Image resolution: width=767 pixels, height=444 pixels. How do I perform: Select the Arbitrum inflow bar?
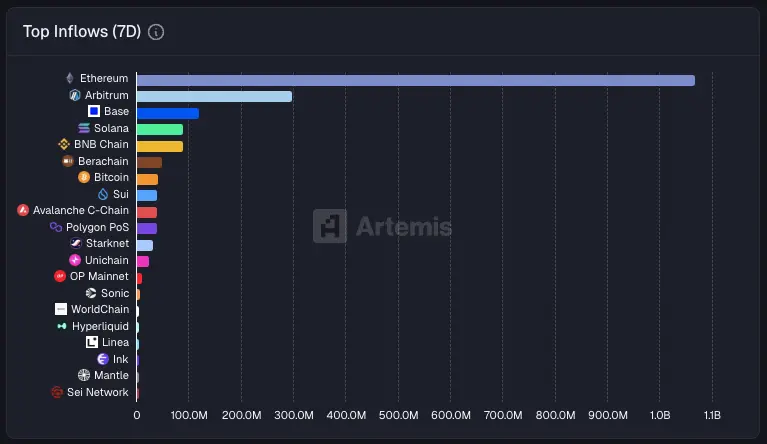(x=214, y=96)
